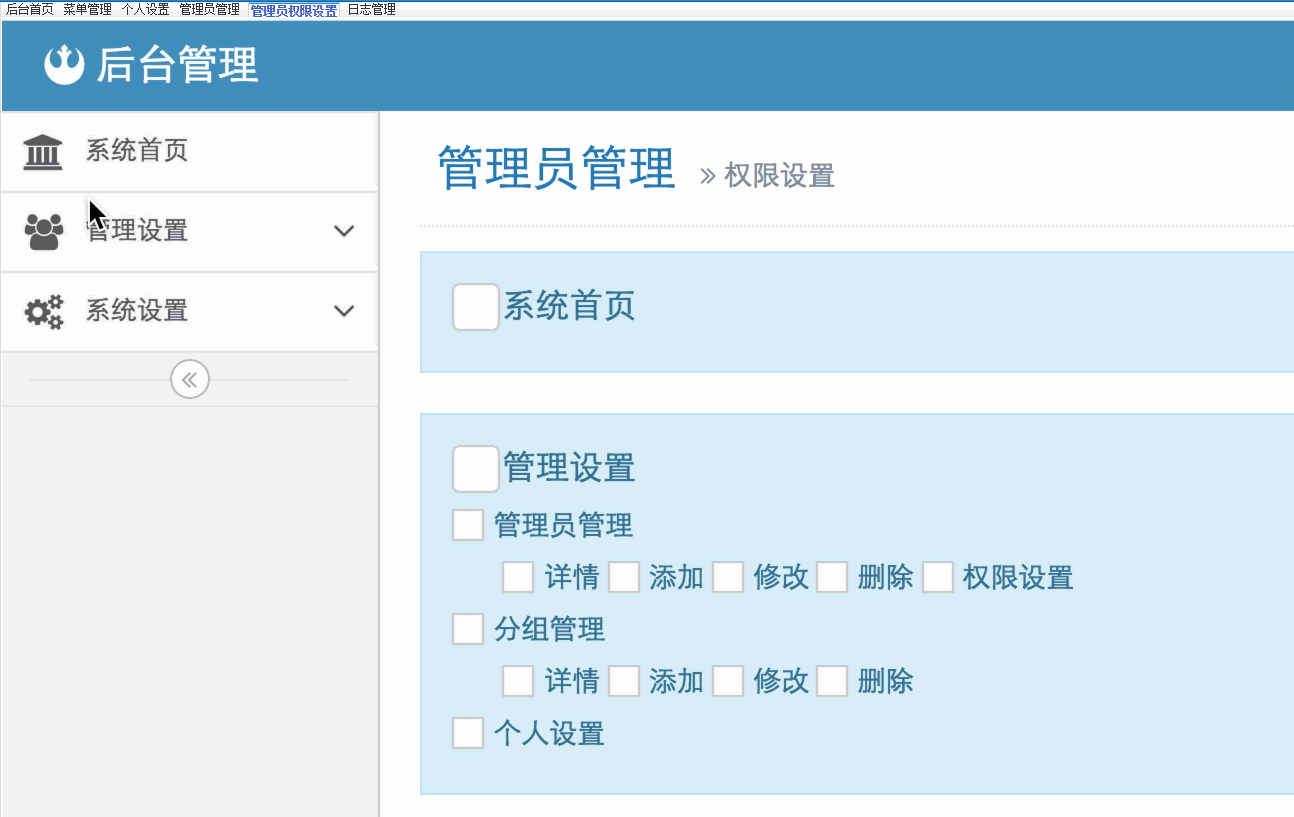The image size is (1294, 817).
Task: Tick 详情 checkbox under 分组管理
Action: [x=518, y=681]
